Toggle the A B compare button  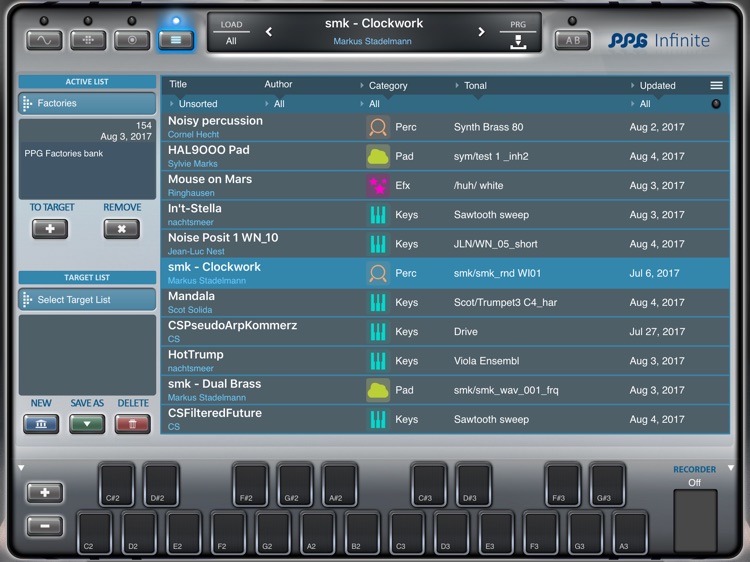coord(573,40)
